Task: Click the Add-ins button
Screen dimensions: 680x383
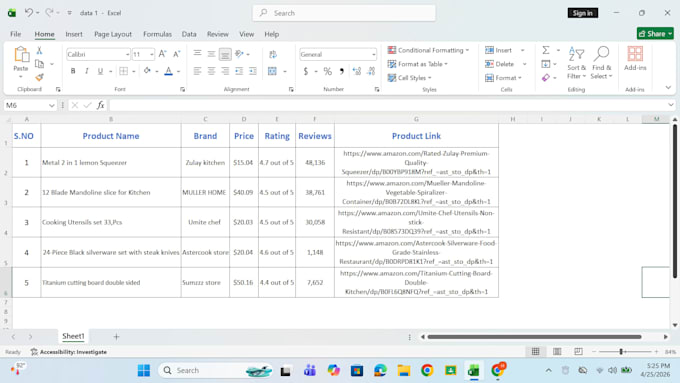Action: pyautogui.click(x=635, y=59)
